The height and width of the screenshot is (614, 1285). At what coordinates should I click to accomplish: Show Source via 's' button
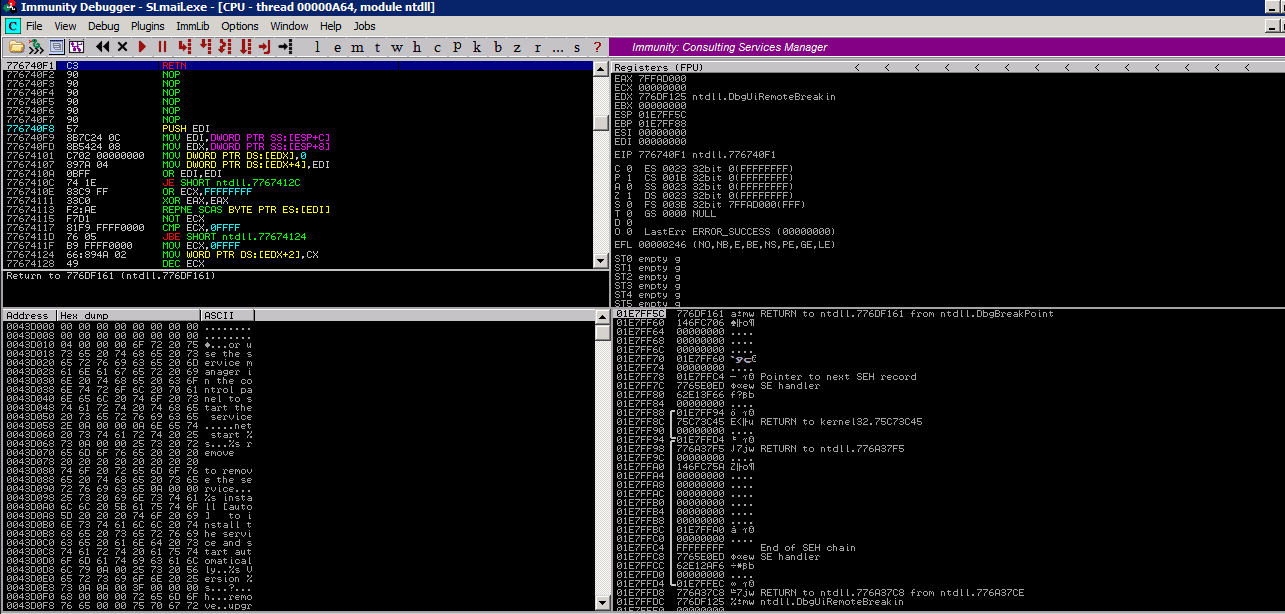pyautogui.click(x=578, y=47)
